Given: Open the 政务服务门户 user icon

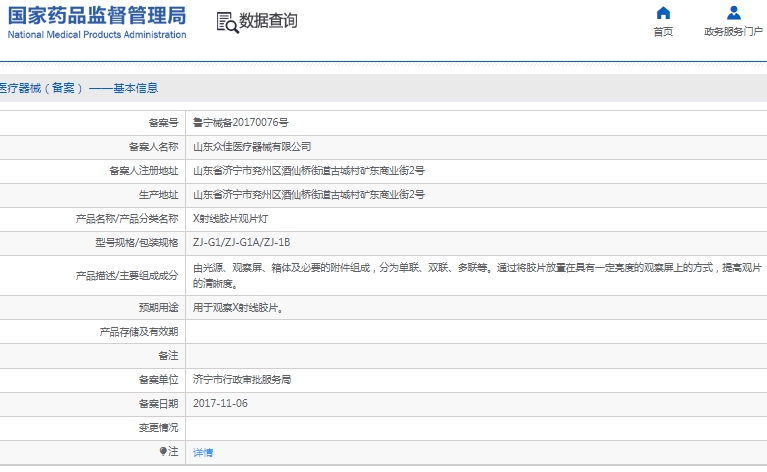Looking at the screenshot, I should pyautogui.click(x=733, y=13).
